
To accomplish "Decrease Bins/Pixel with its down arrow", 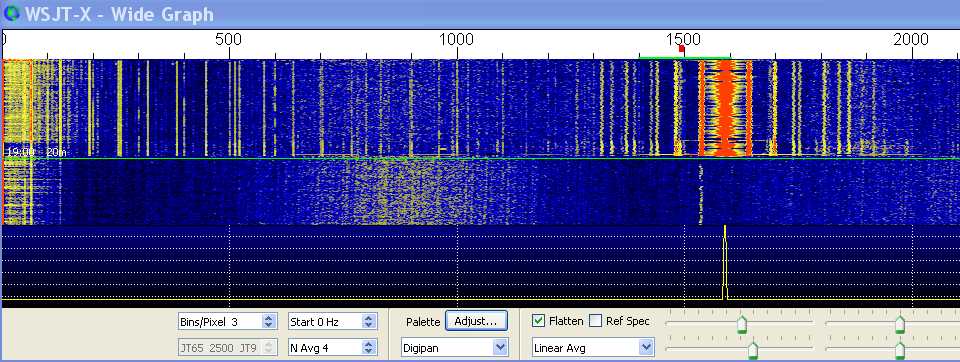I will coord(268,325).
